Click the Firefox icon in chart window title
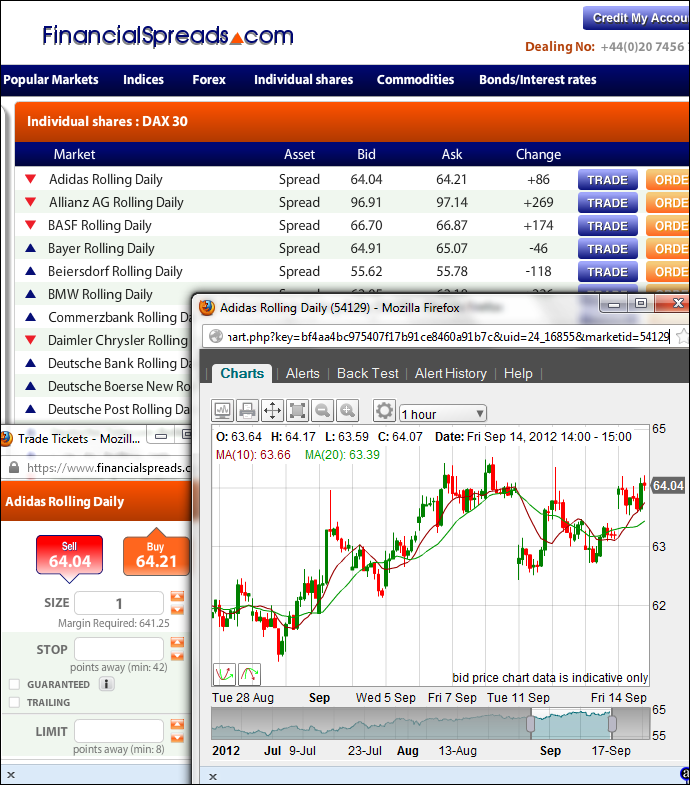 (207, 307)
